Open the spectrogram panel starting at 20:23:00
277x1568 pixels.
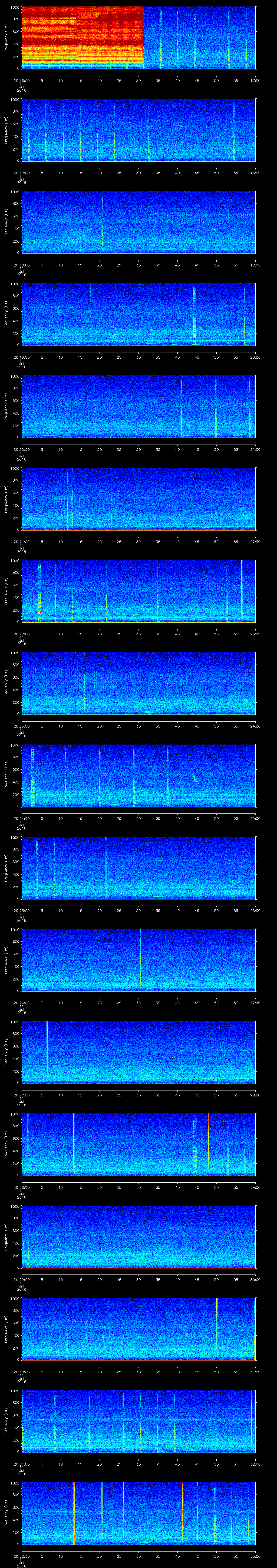(138, 683)
